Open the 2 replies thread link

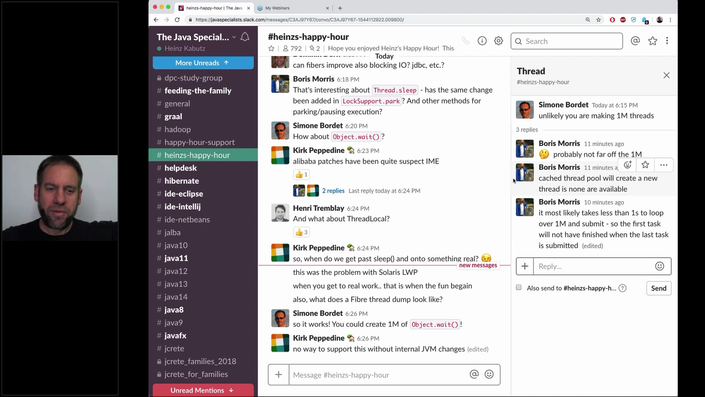coord(333,191)
